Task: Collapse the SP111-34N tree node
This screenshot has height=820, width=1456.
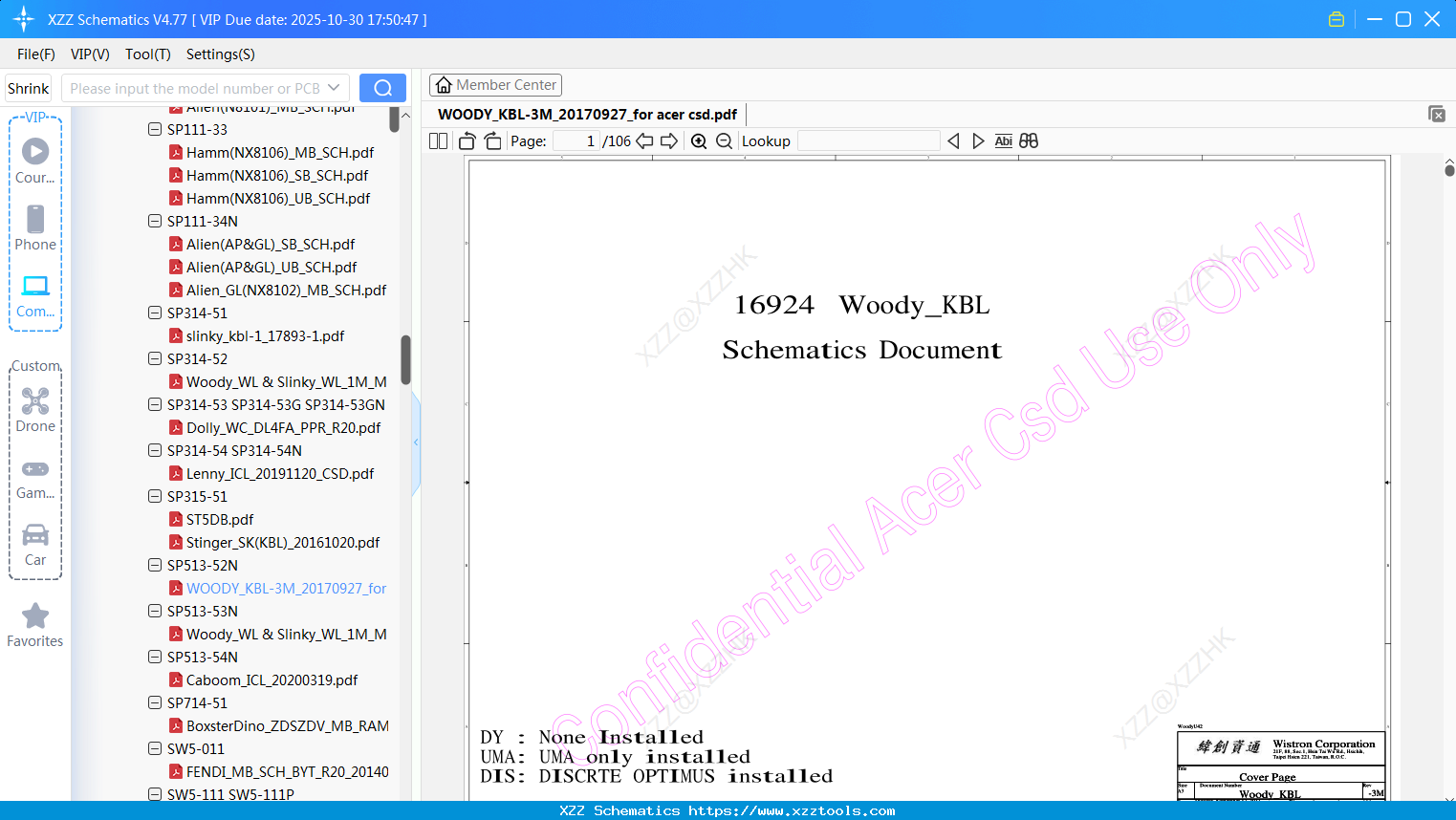Action: [x=155, y=221]
